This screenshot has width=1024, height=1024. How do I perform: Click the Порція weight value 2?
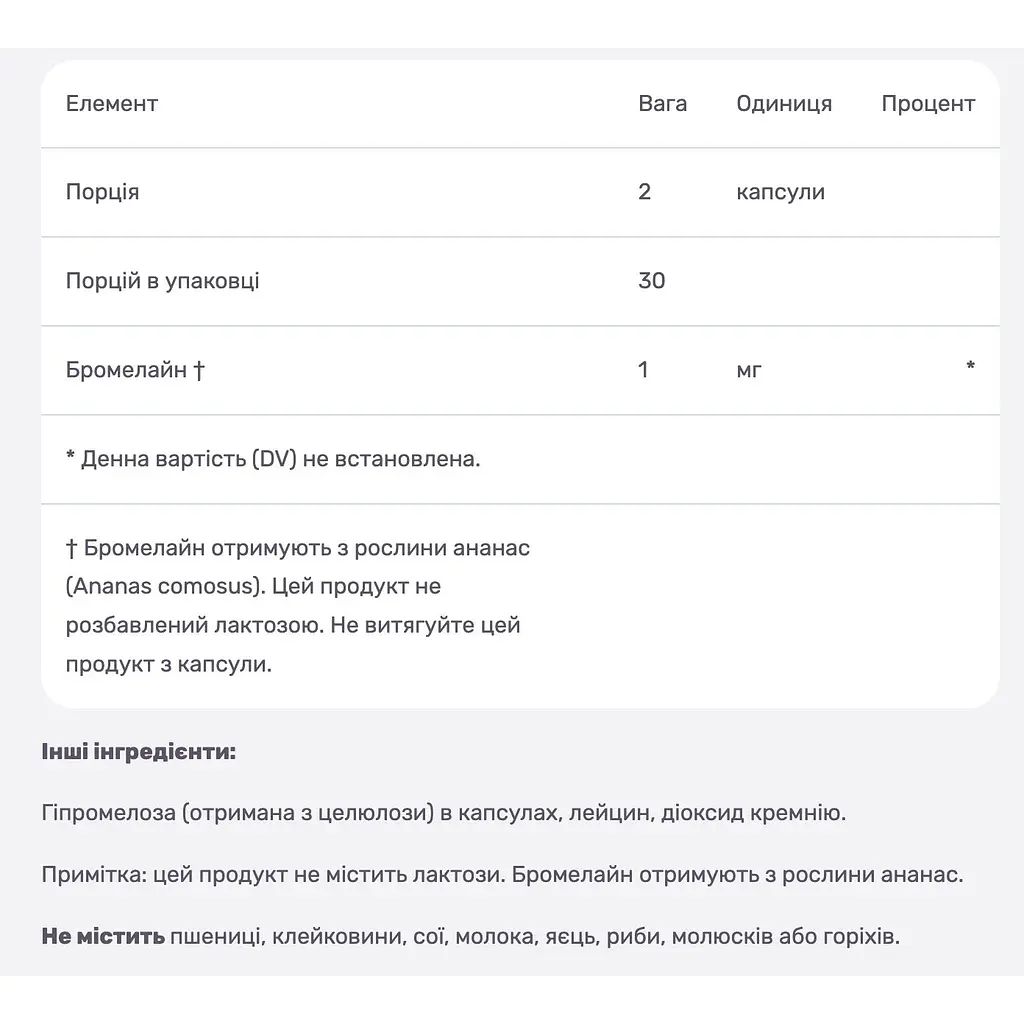645,192
